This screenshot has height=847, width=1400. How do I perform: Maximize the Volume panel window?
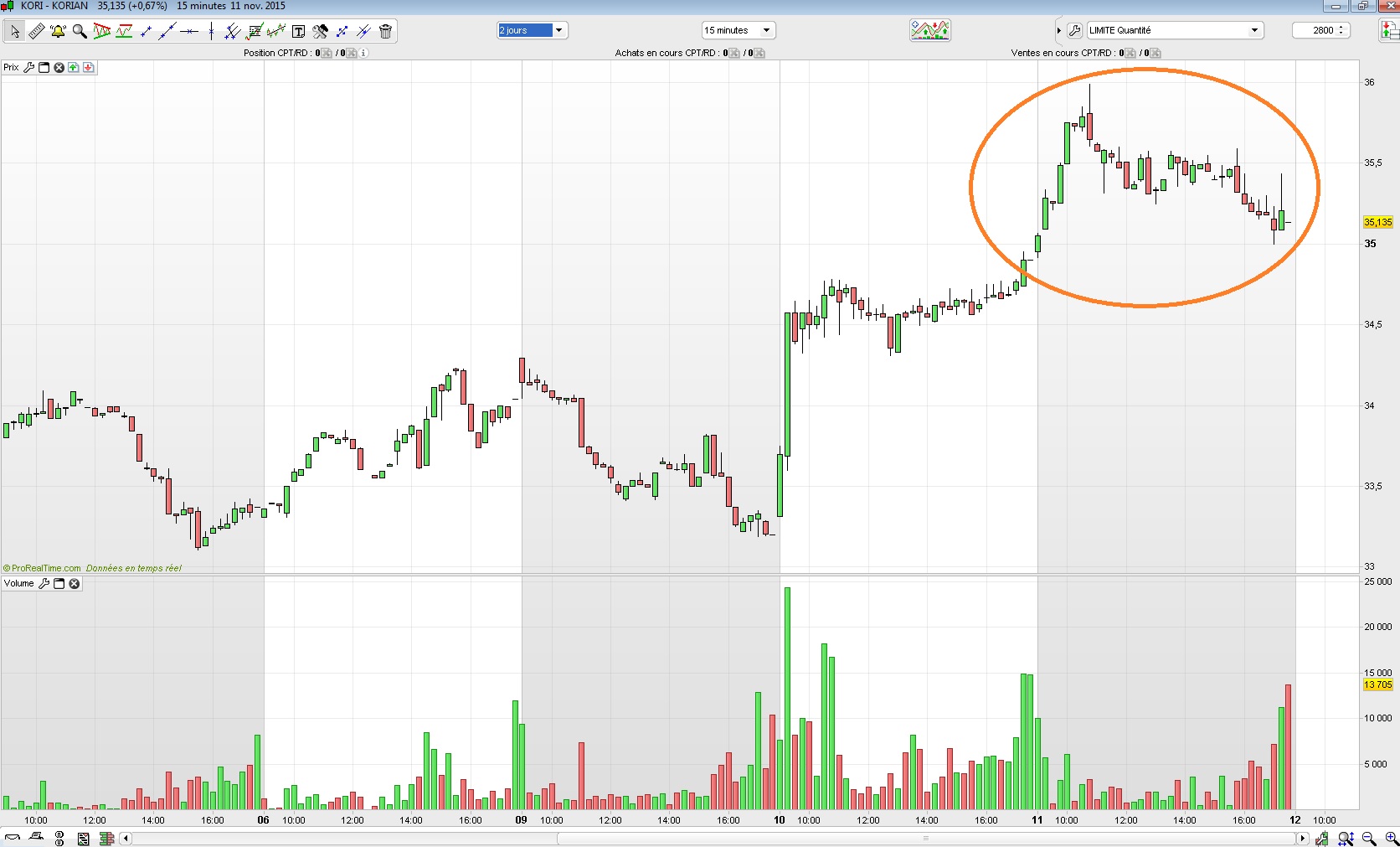coord(59,583)
